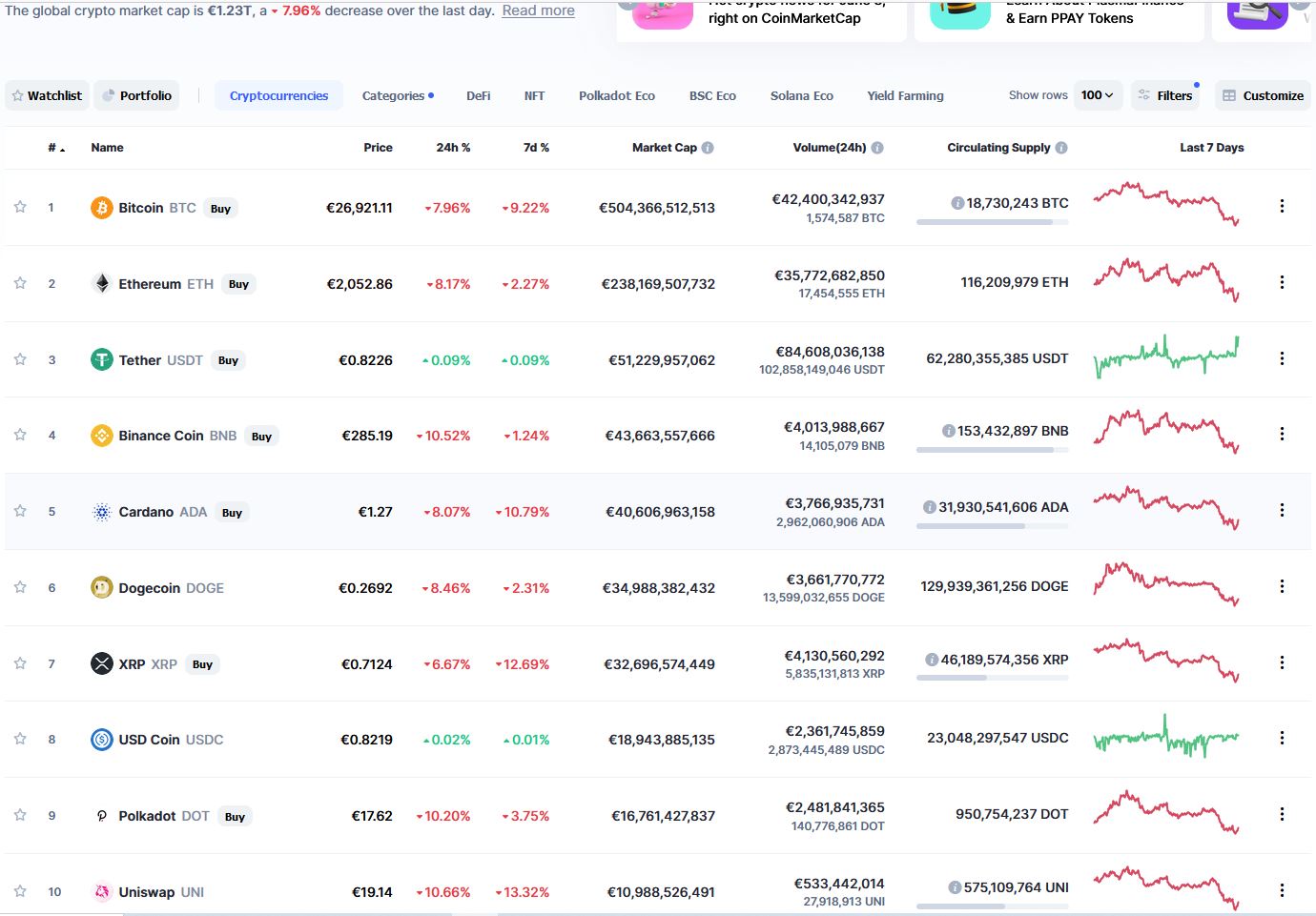Click the info icon next to Bitcoin supply
Image resolution: width=1316 pixels, height=916 pixels.
coord(957,203)
